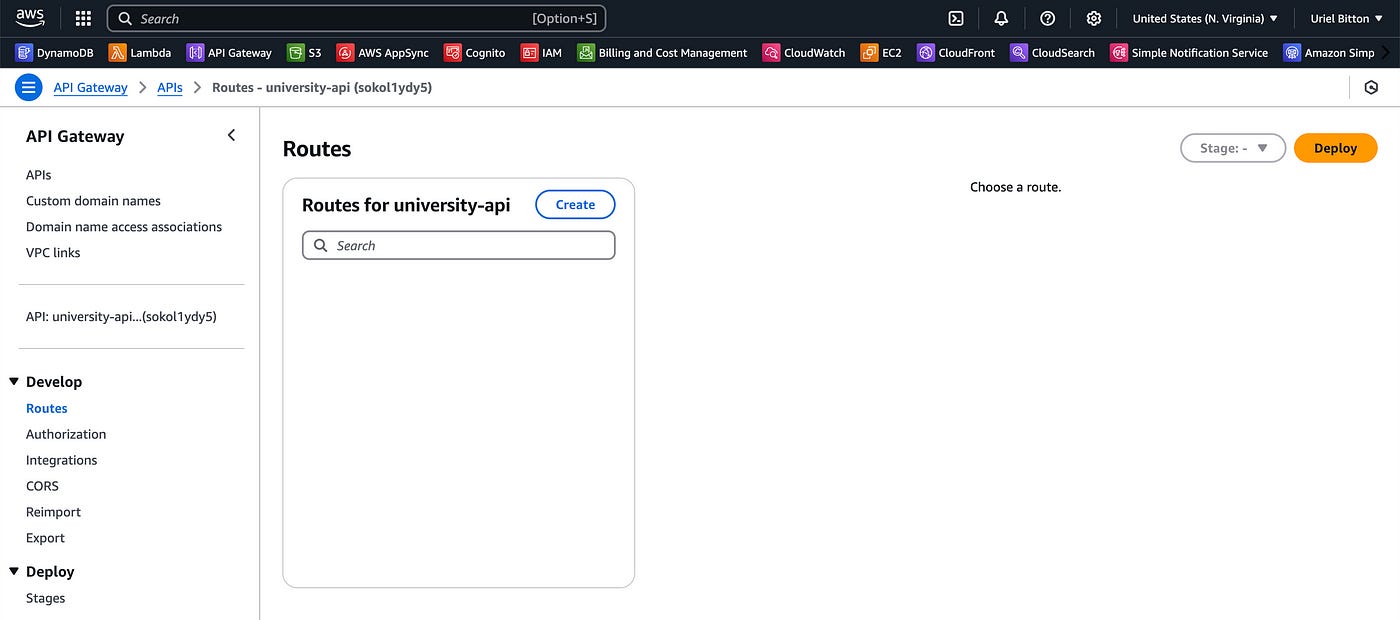Open Billing and Cost Management shortcut icon
Image resolution: width=1400 pixels, height=620 pixels.
585,53
